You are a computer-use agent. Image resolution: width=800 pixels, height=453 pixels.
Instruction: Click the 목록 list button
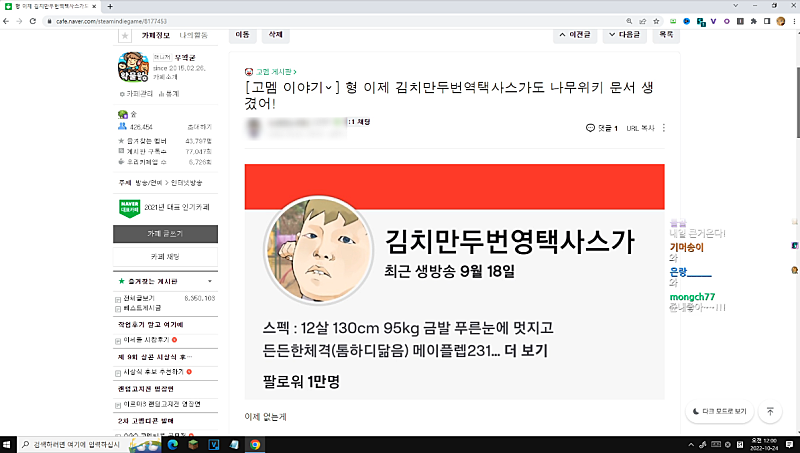666,35
